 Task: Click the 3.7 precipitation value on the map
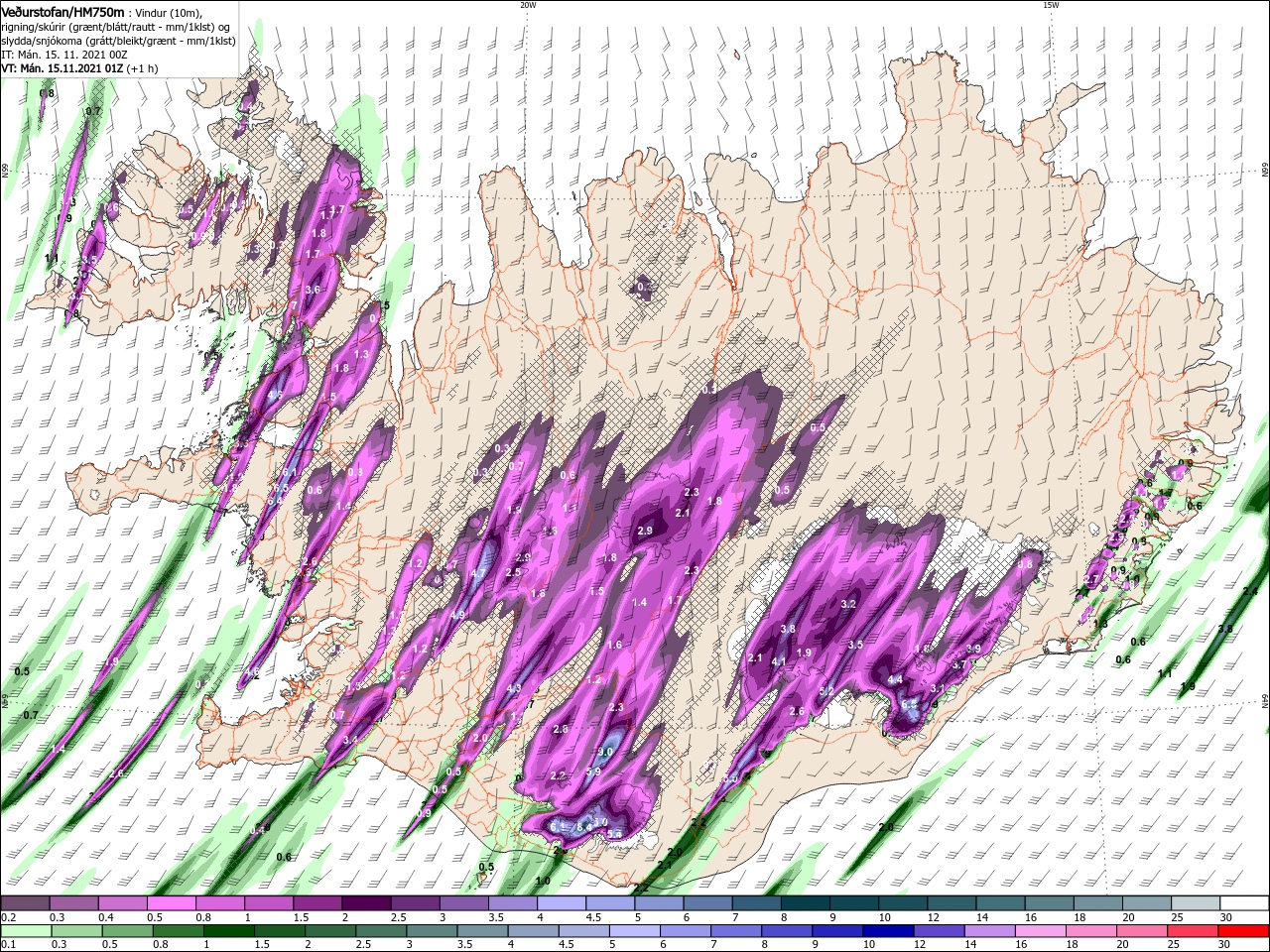coord(959,665)
